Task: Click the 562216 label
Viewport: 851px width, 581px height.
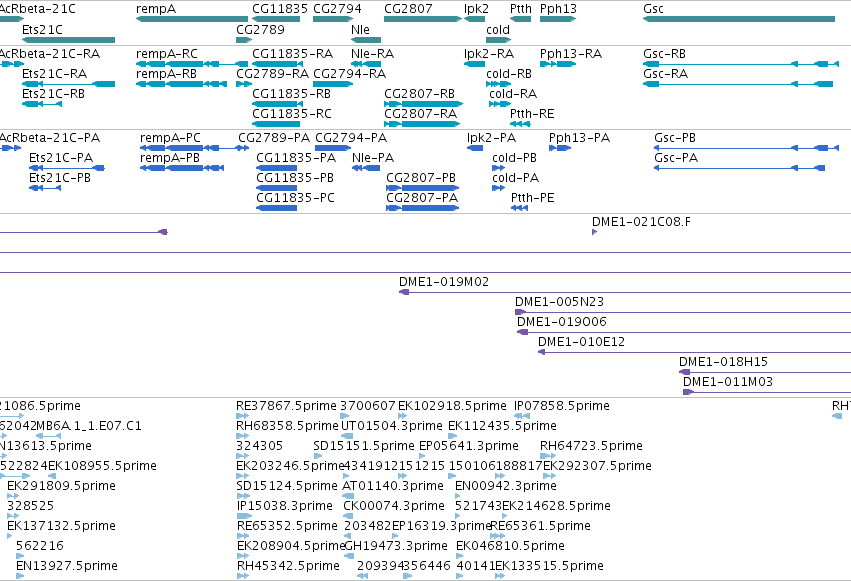Action: click(40, 546)
